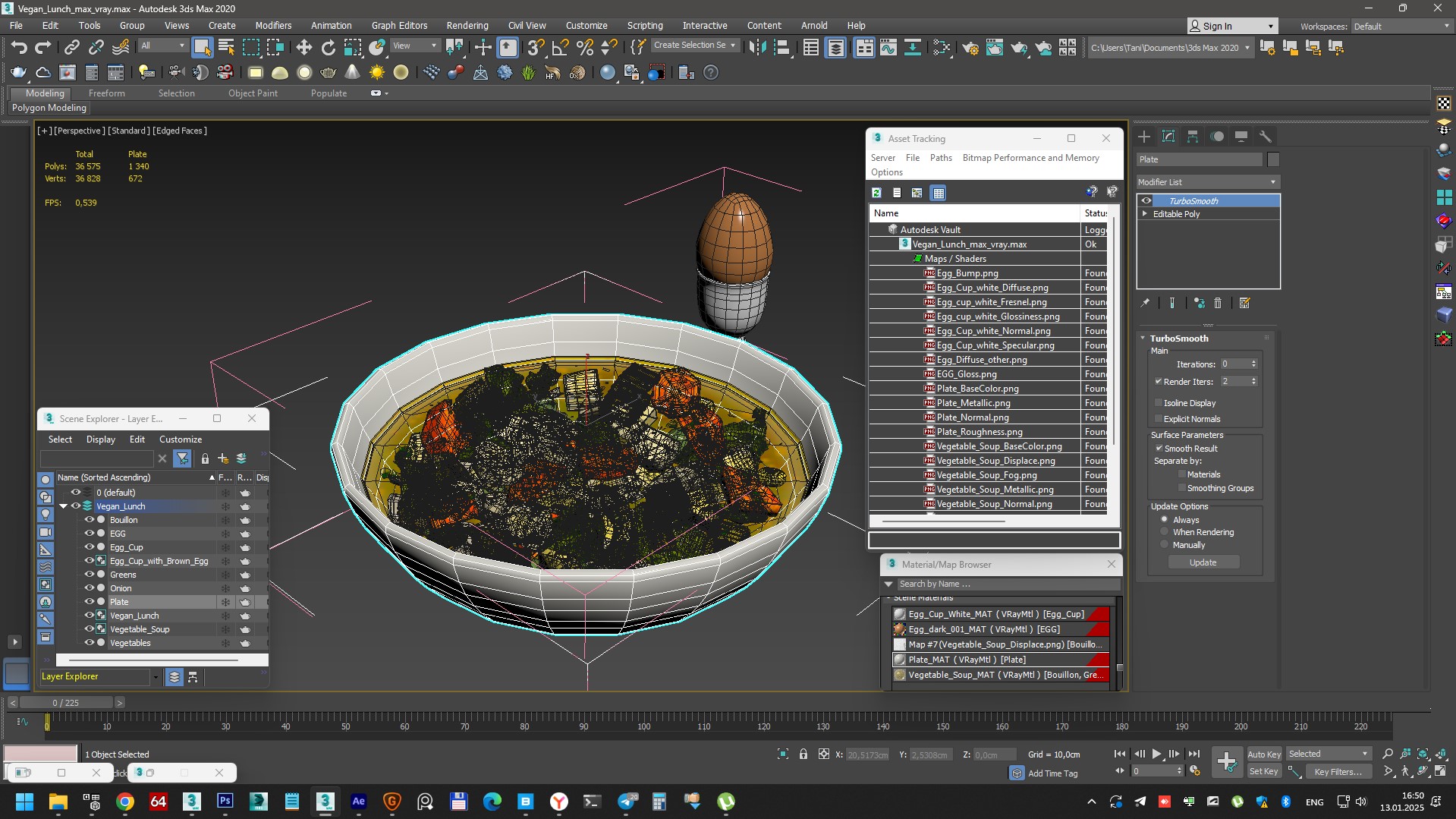Open the Modifier List dropdown
1456x819 pixels.
pos(1208,182)
